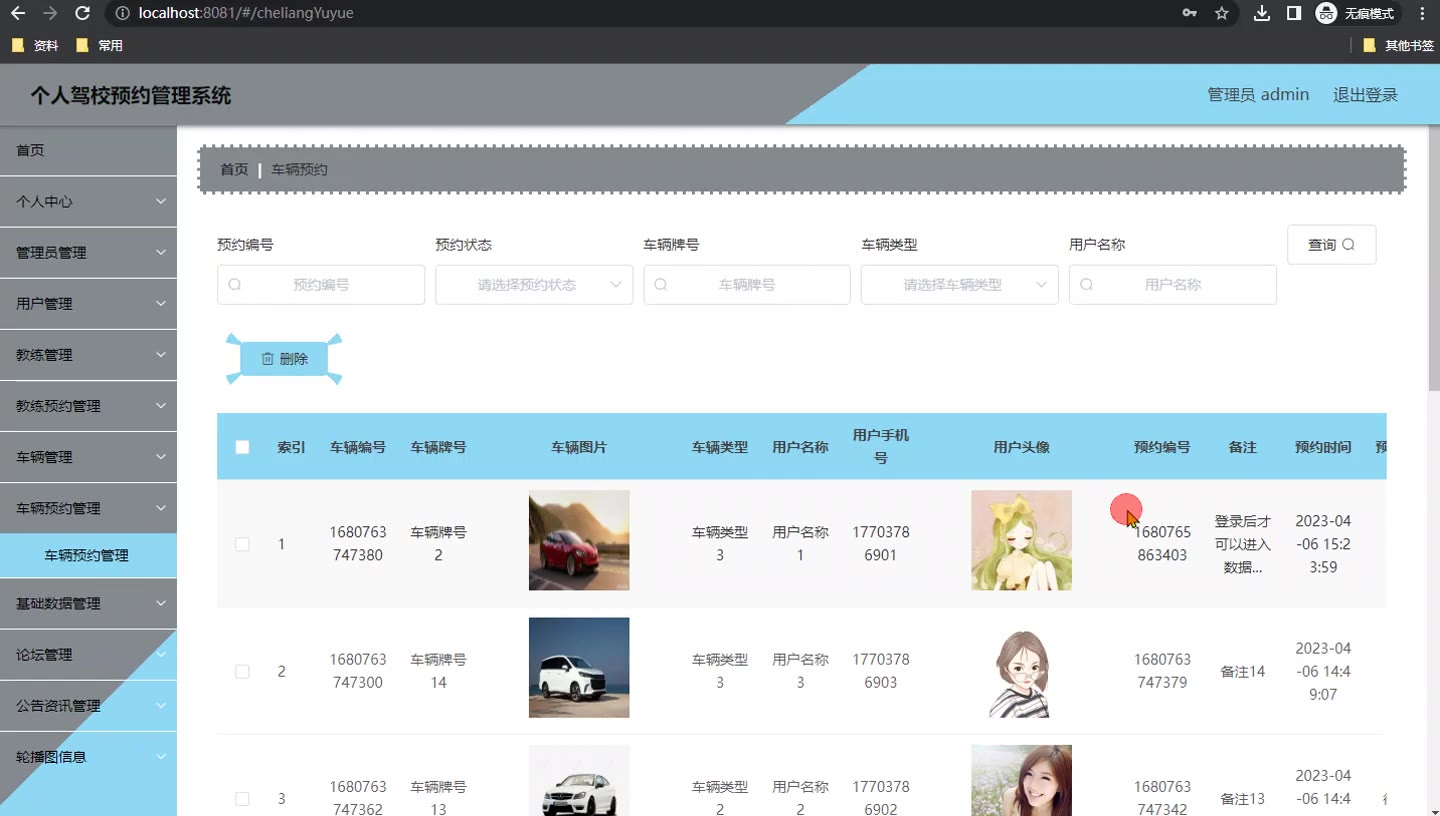
Task: Click the browser address bar URL
Action: click(x=246, y=13)
